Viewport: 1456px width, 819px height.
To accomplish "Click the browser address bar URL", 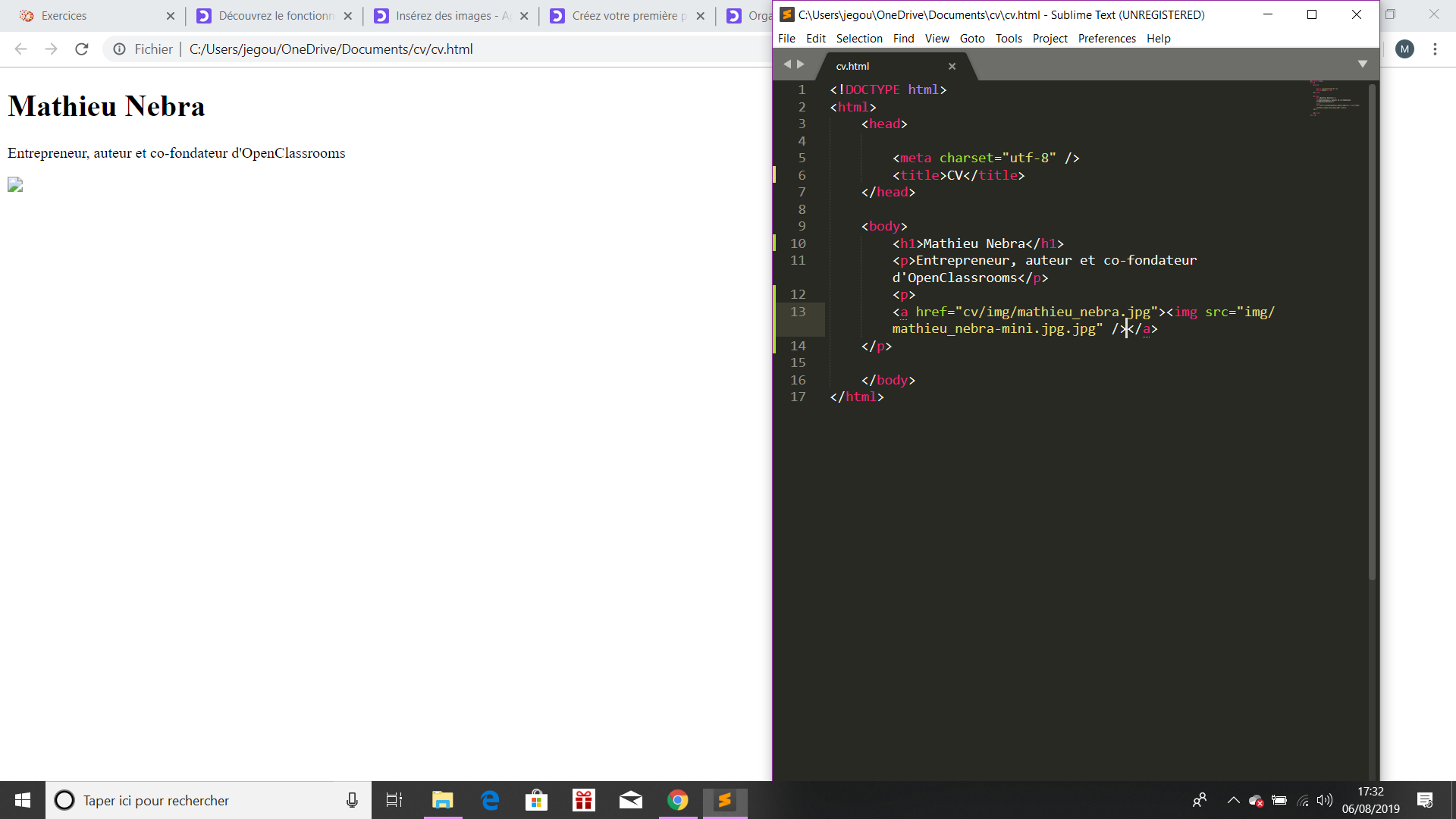I will (x=331, y=49).
